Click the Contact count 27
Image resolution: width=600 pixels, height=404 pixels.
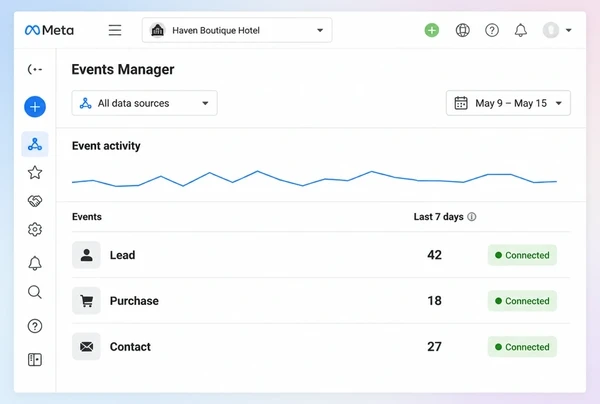pos(434,347)
